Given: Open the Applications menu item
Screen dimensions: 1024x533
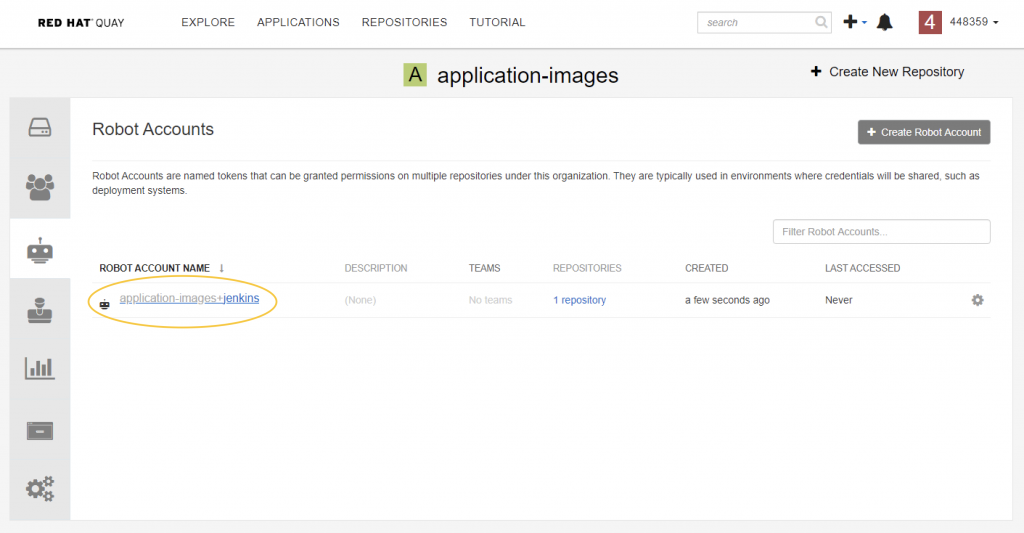Looking at the screenshot, I should (298, 22).
